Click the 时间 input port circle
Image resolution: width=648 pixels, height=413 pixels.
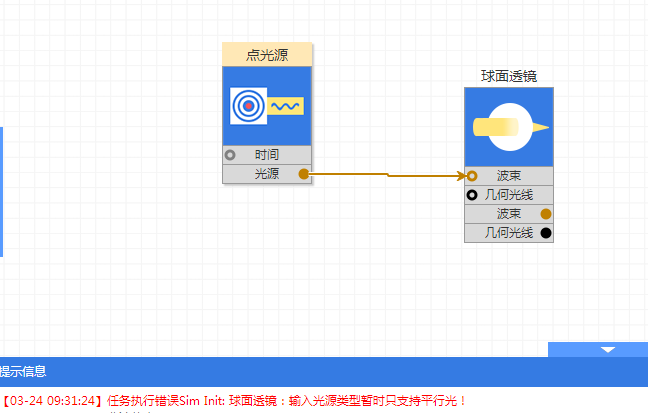[x=230, y=155]
